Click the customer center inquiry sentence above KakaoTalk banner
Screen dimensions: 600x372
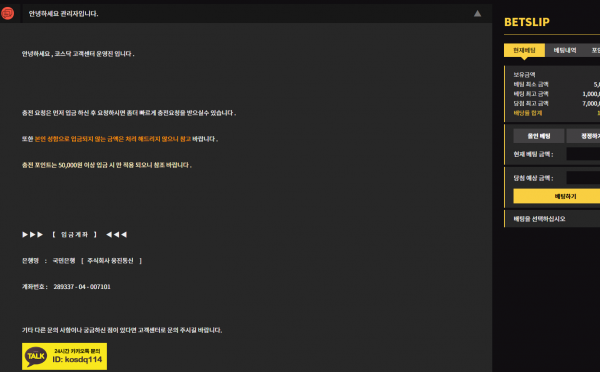pos(122,330)
